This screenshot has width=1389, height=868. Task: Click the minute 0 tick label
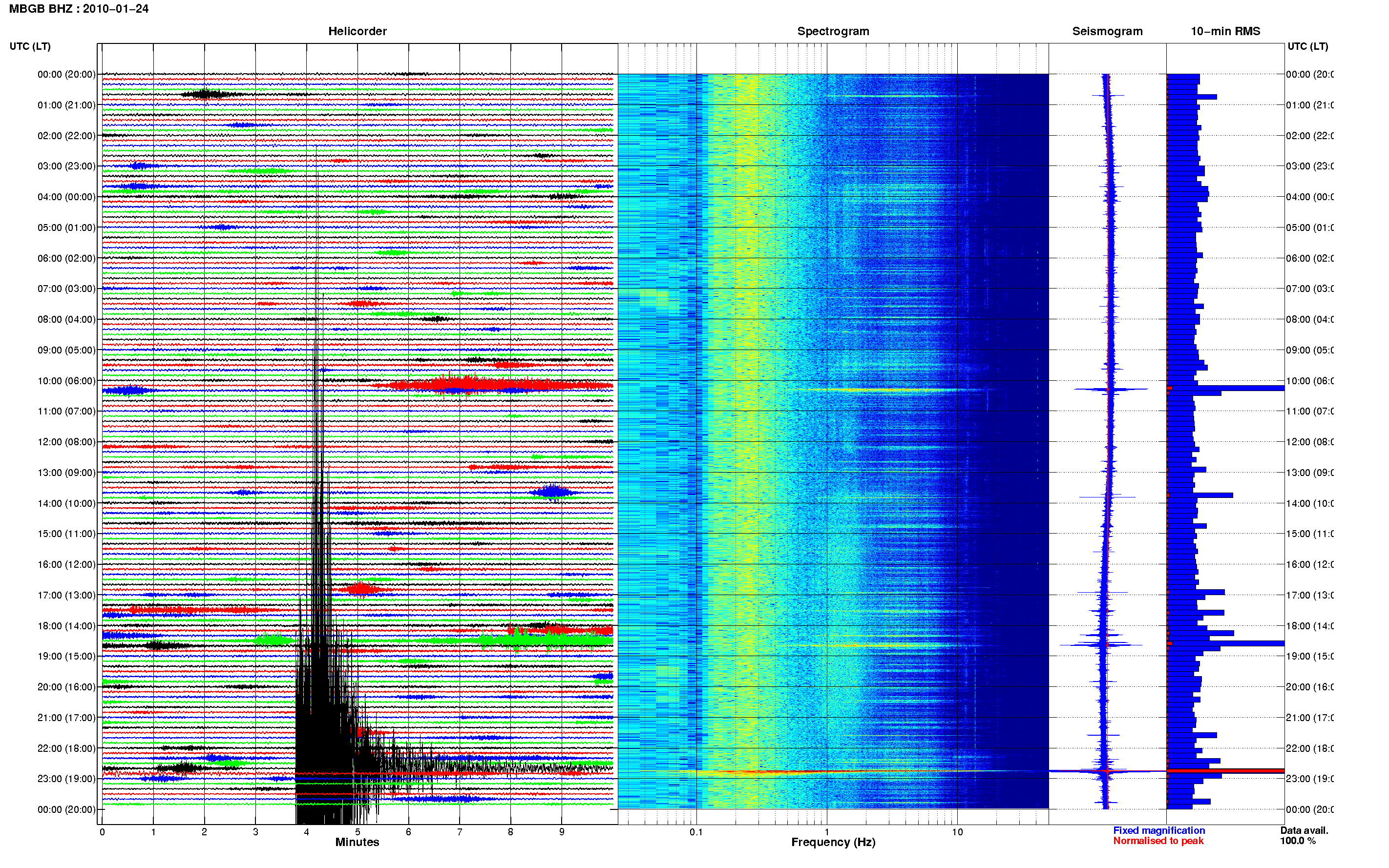click(102, 832)
